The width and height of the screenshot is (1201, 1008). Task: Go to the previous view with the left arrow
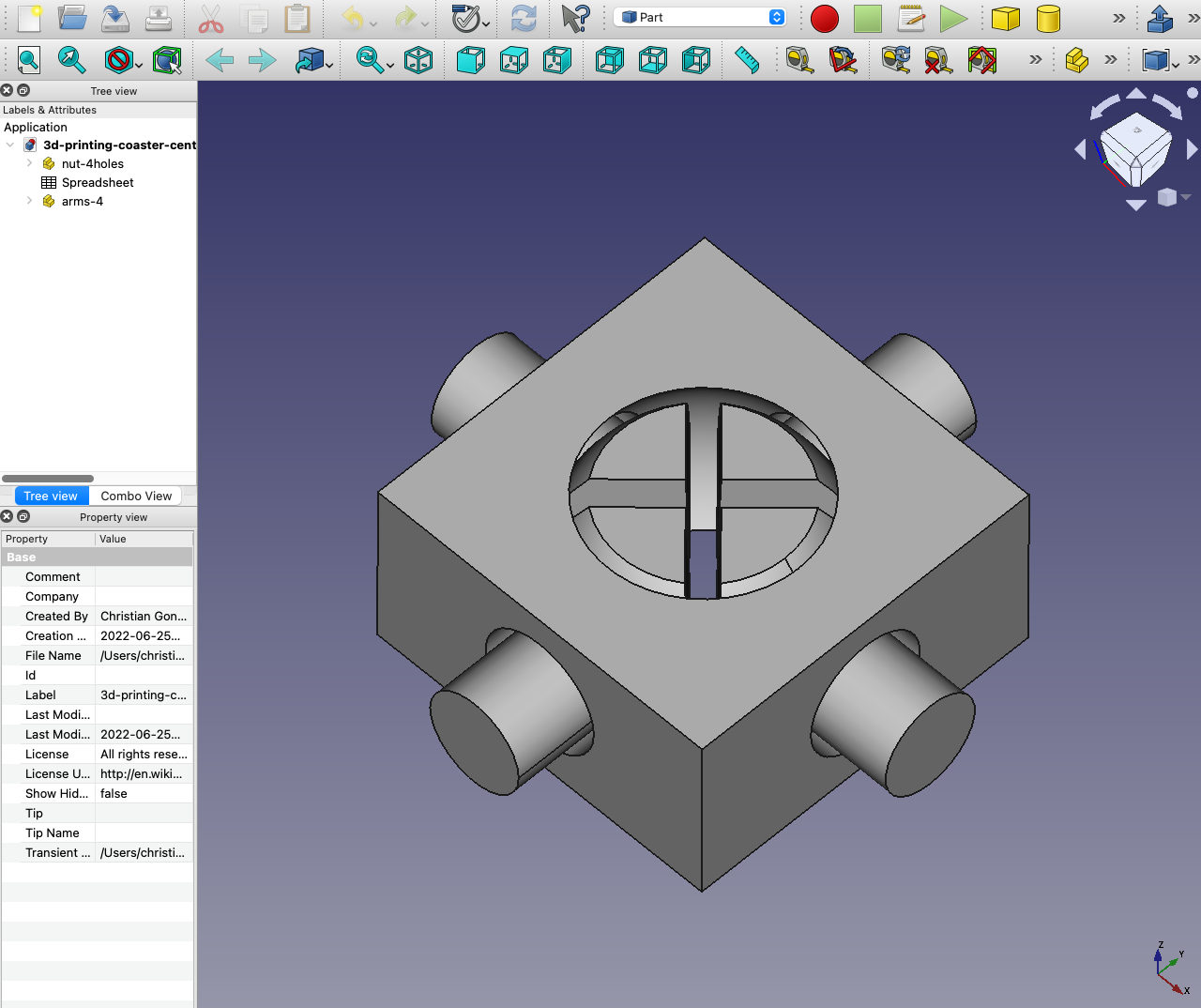tap(220, 61)
